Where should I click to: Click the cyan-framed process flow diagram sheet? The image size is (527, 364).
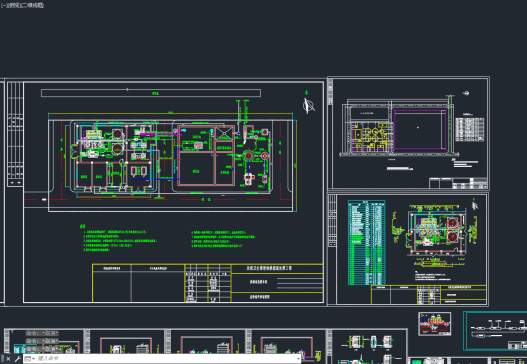click(x=495, y=331)
